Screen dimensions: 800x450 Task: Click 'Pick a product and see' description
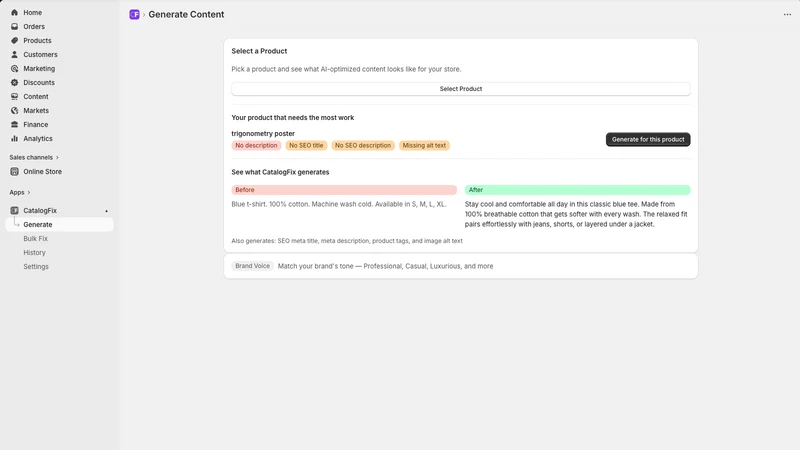(346, 69)
